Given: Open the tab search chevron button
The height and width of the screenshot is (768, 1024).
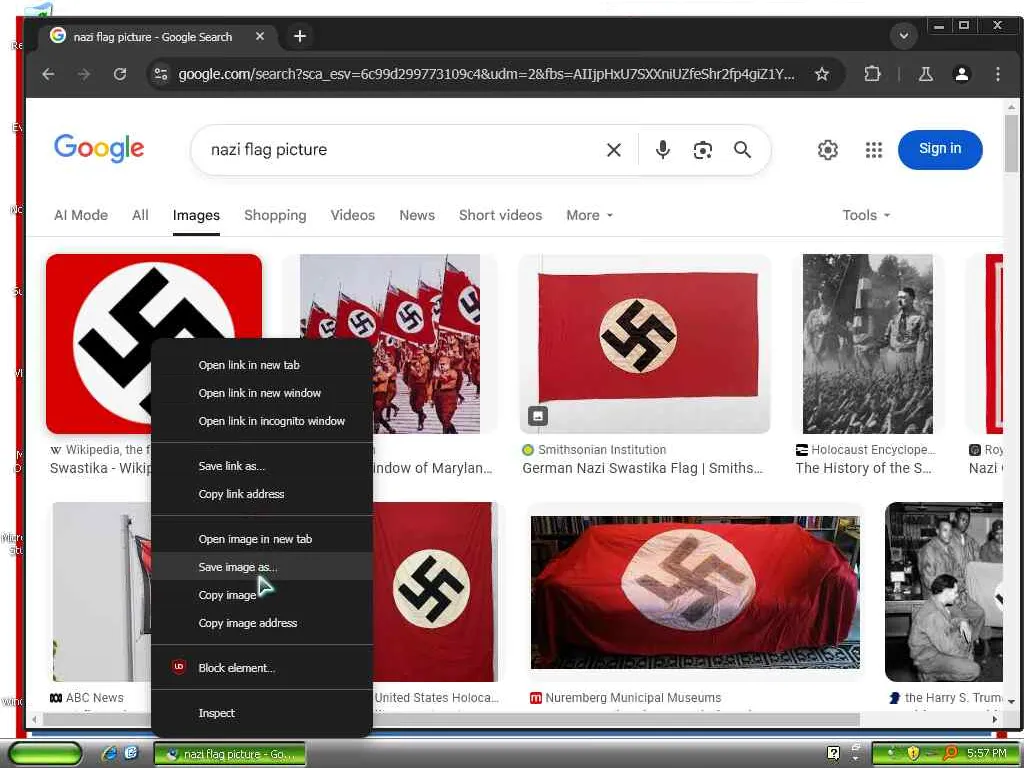Looking at the screenshot, I should tap(904, 36).
